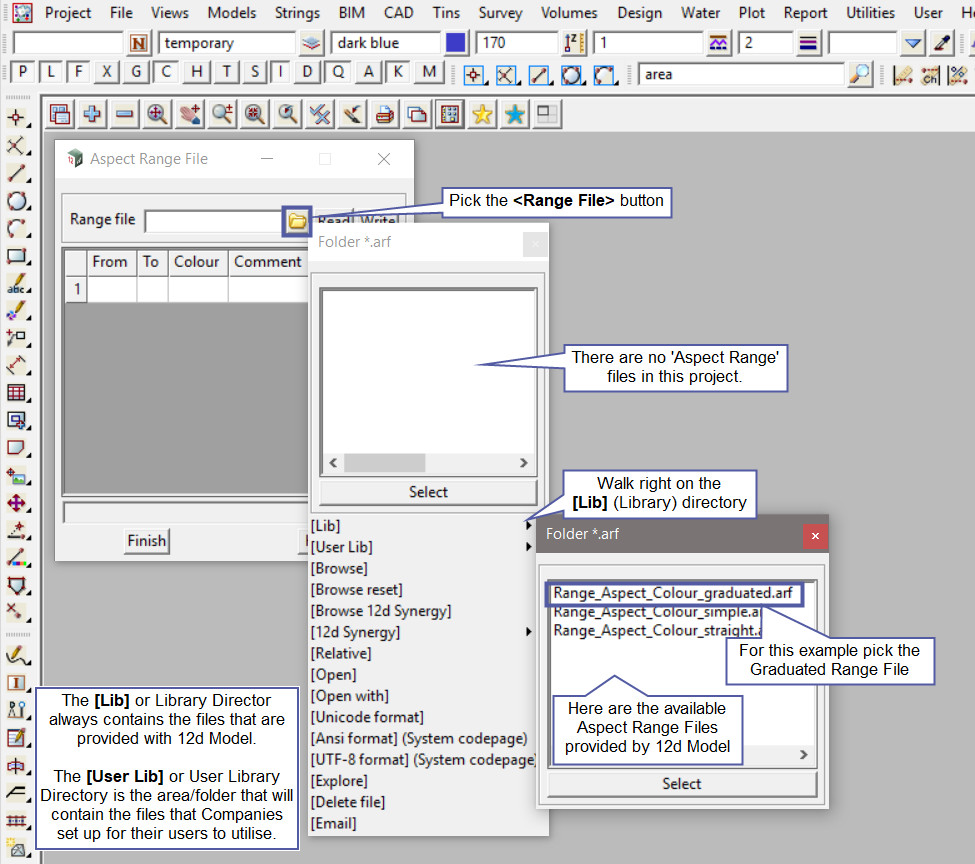The height and width of the screenshot is (864, 975).
Task: Click the magnifier icon beside area field
Action: click(859, 75)
